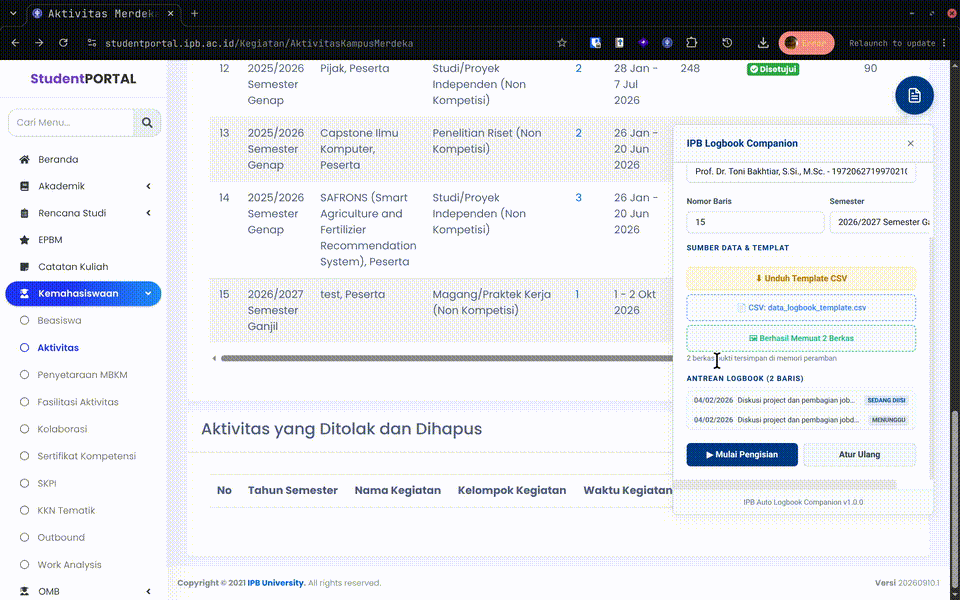960x600 pixels.
Task: Open the Beranda home icon
Action: 24,160
